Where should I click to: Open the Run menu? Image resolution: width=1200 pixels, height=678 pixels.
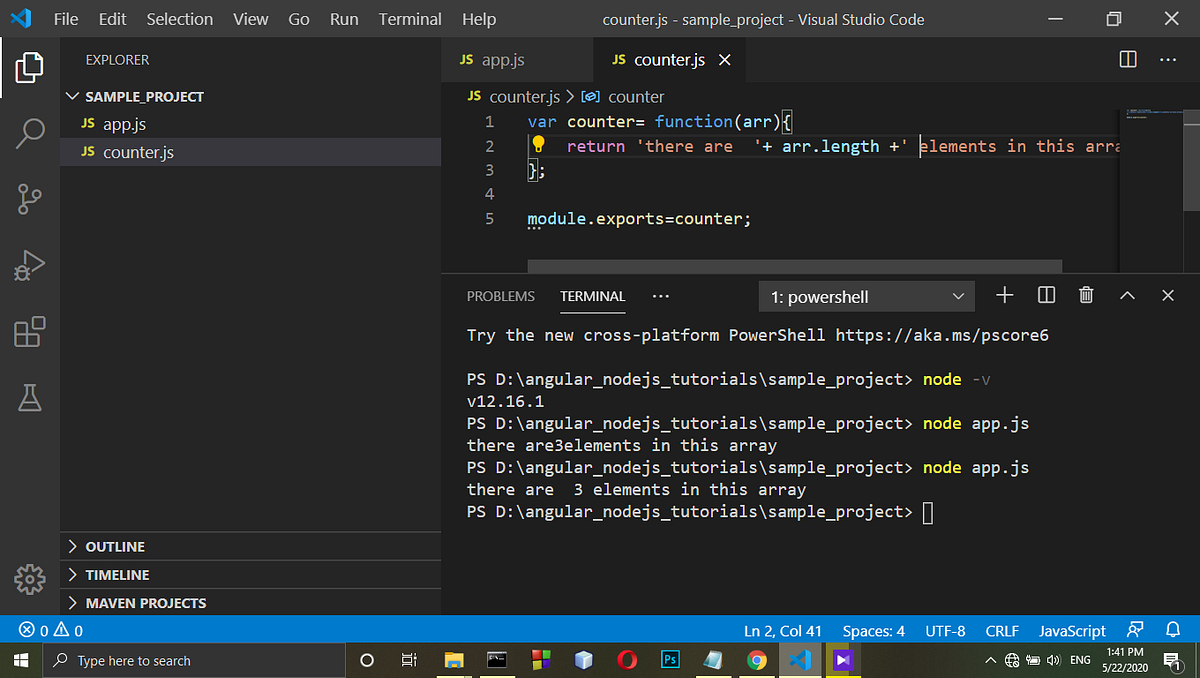(343, 18)
